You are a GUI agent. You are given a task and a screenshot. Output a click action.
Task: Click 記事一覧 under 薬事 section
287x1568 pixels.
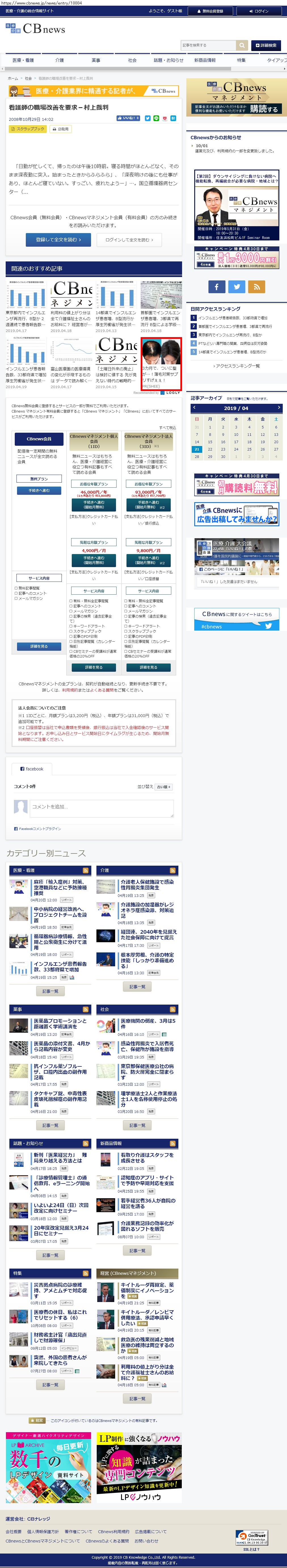(50, 1125)
